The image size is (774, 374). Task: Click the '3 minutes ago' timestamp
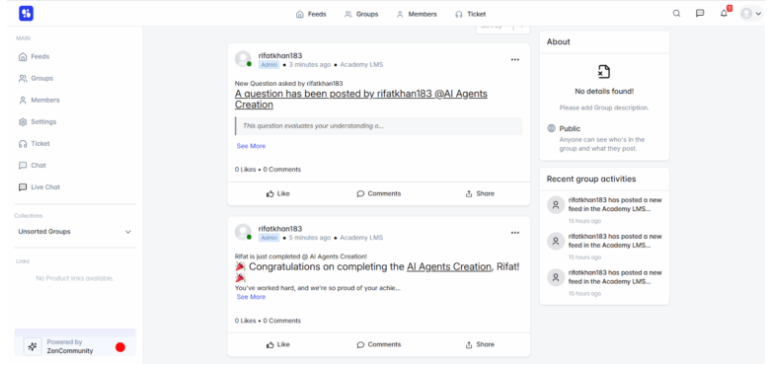(x=310, y=65)
